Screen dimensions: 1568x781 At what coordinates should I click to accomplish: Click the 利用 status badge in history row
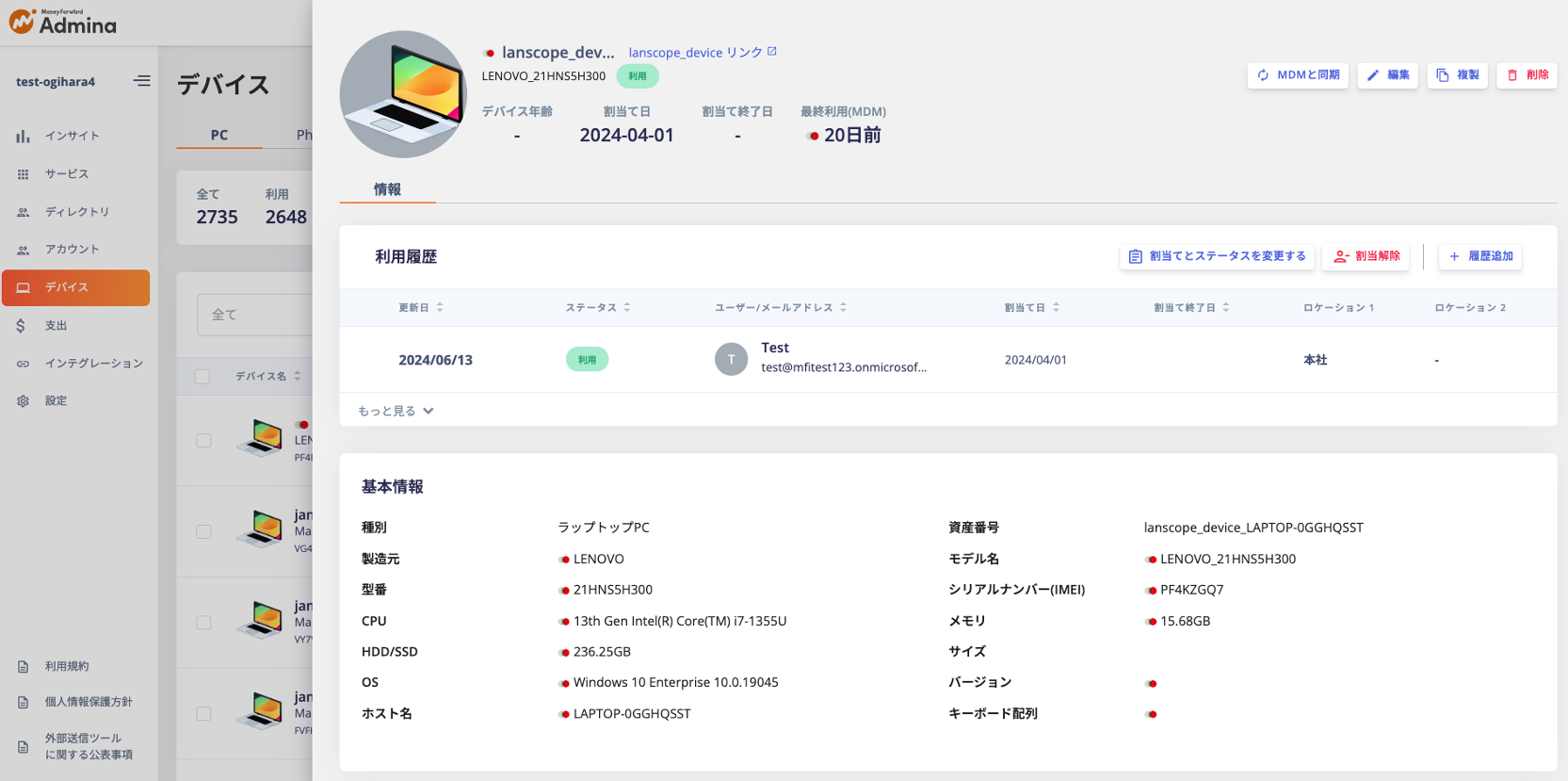(587, 360)
